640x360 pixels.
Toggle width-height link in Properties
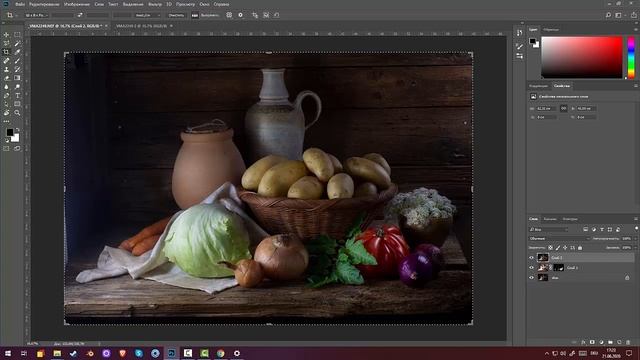point(563,109)
